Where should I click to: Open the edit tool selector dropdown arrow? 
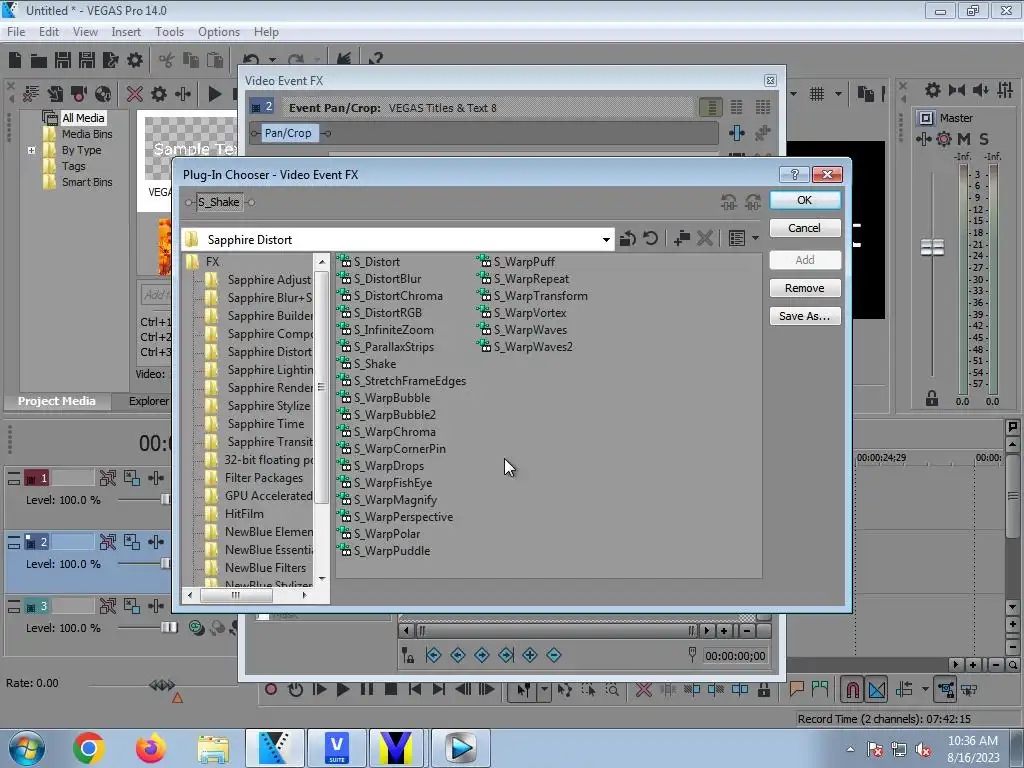coord(544,690)
